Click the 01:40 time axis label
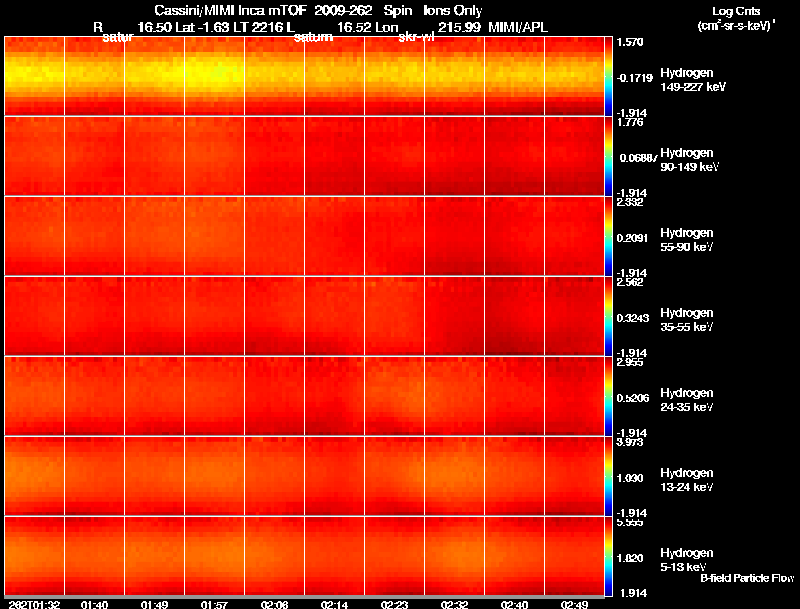 click(x=94, y=605)
